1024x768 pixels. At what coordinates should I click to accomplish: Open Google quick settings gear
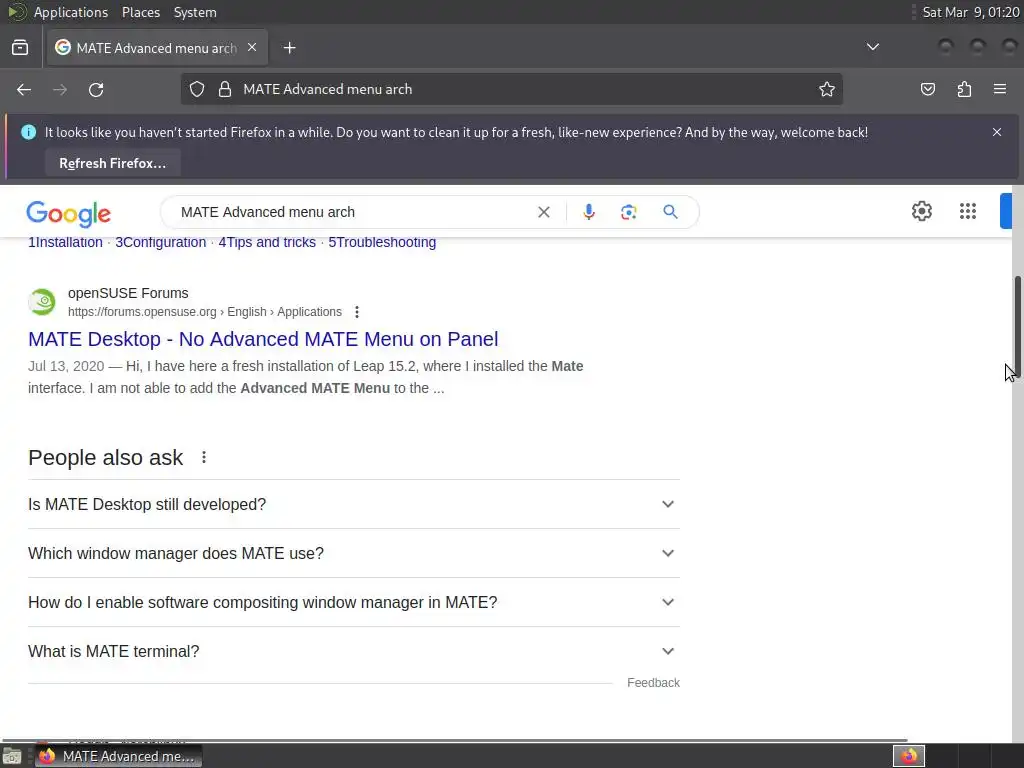pos(921,211)
